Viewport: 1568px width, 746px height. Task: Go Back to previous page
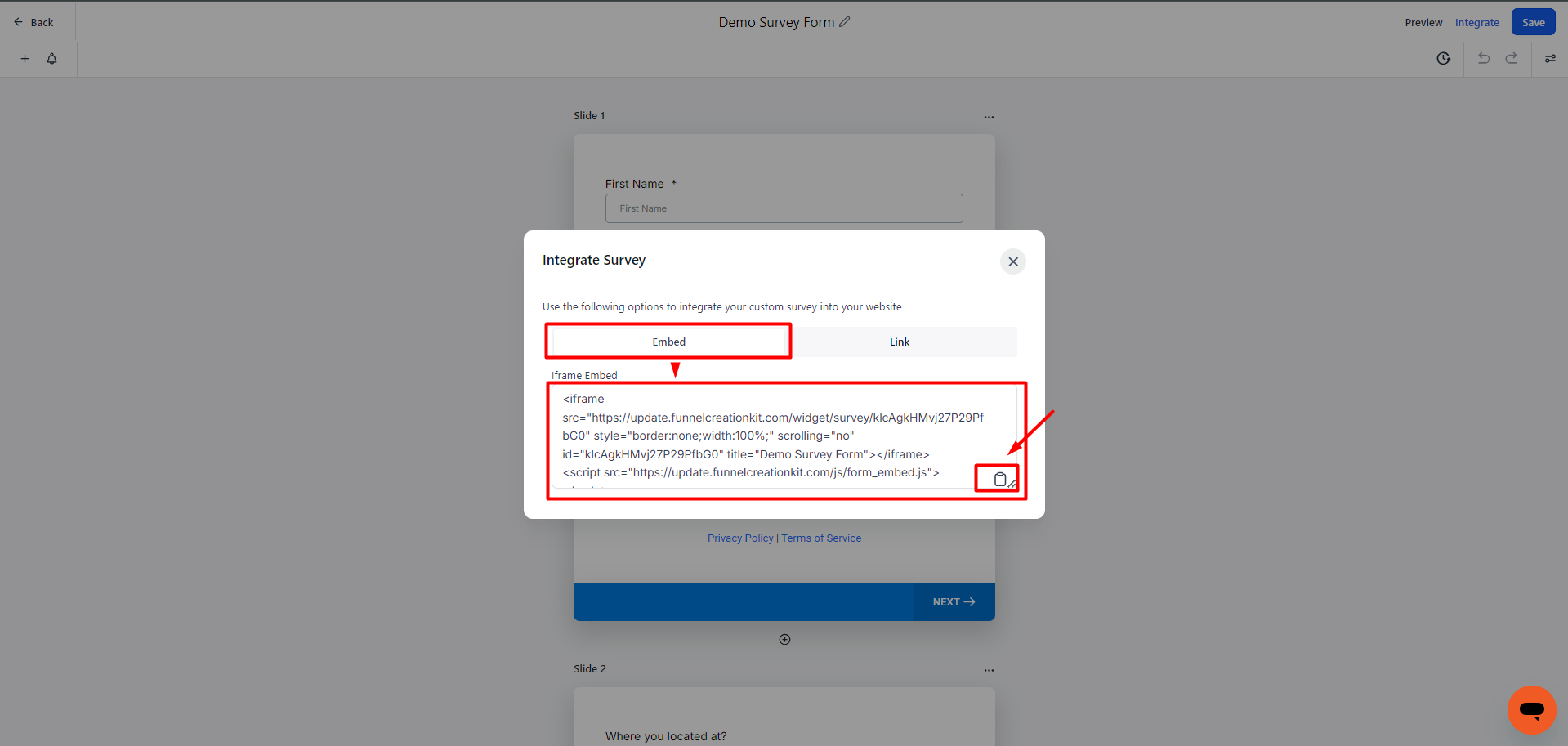[34, 22]
